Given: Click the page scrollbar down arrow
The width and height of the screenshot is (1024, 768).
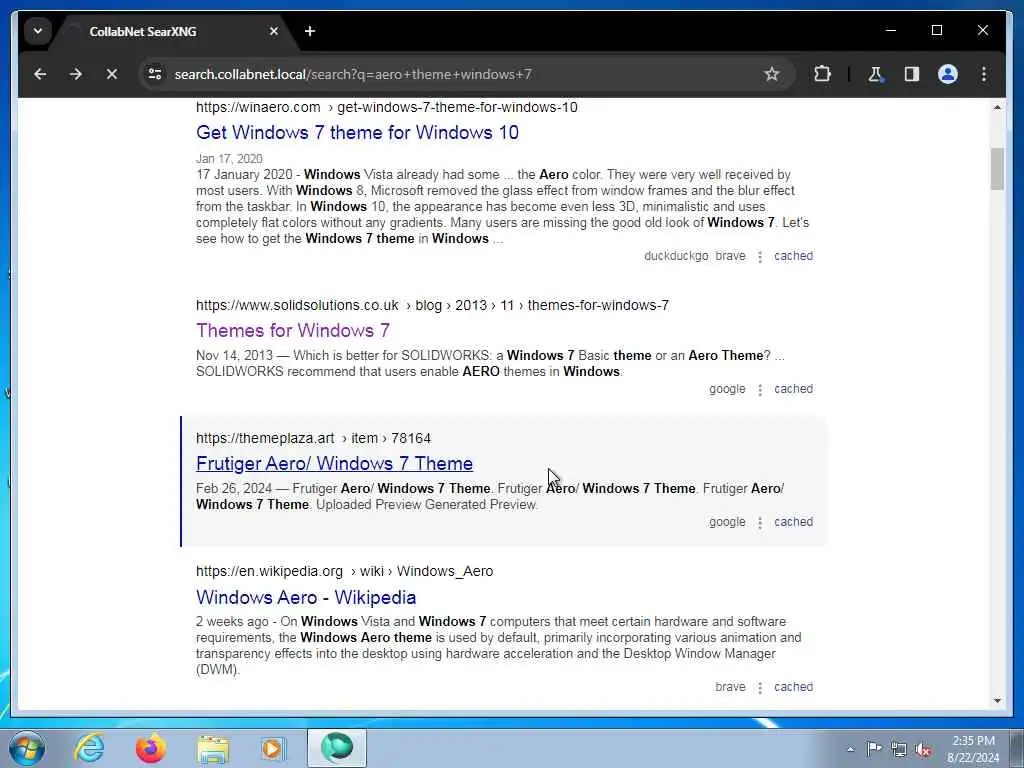Looking at the screenshot, I should pos(997,701).
